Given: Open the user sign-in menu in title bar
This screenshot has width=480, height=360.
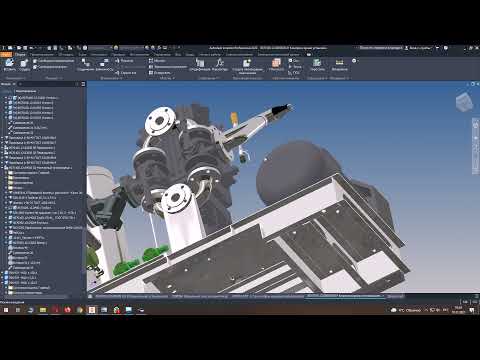Looking at the screenshot, I should point(420,48).
